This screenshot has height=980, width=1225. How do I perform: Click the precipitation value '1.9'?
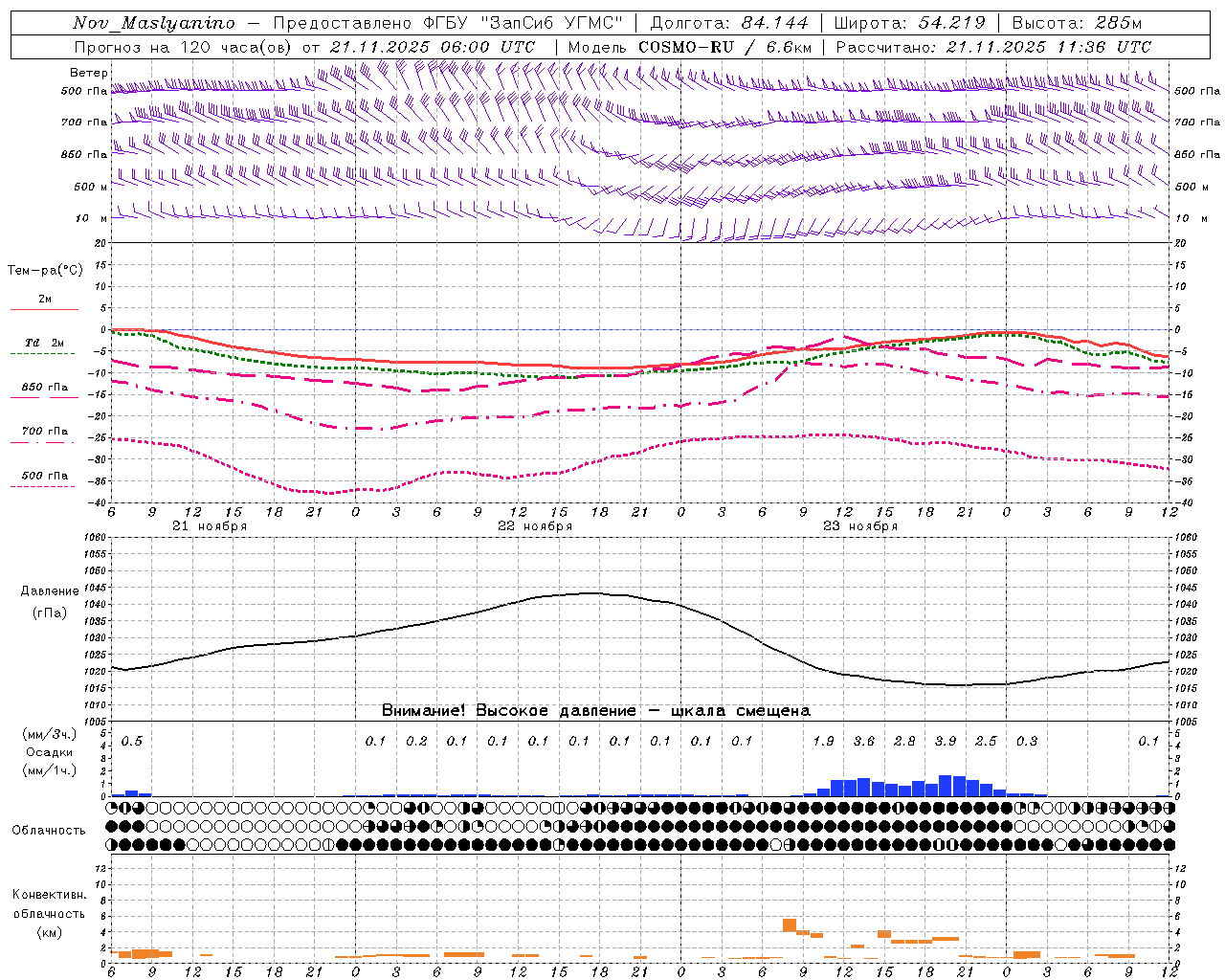coord(823,742)
